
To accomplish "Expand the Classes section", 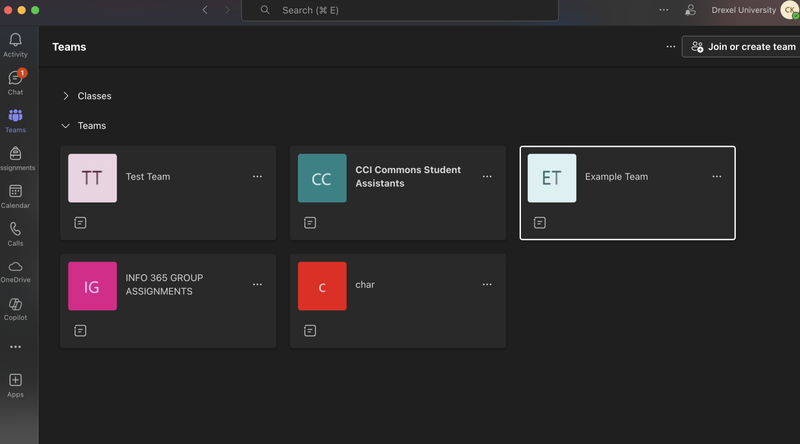I will 66,96.
